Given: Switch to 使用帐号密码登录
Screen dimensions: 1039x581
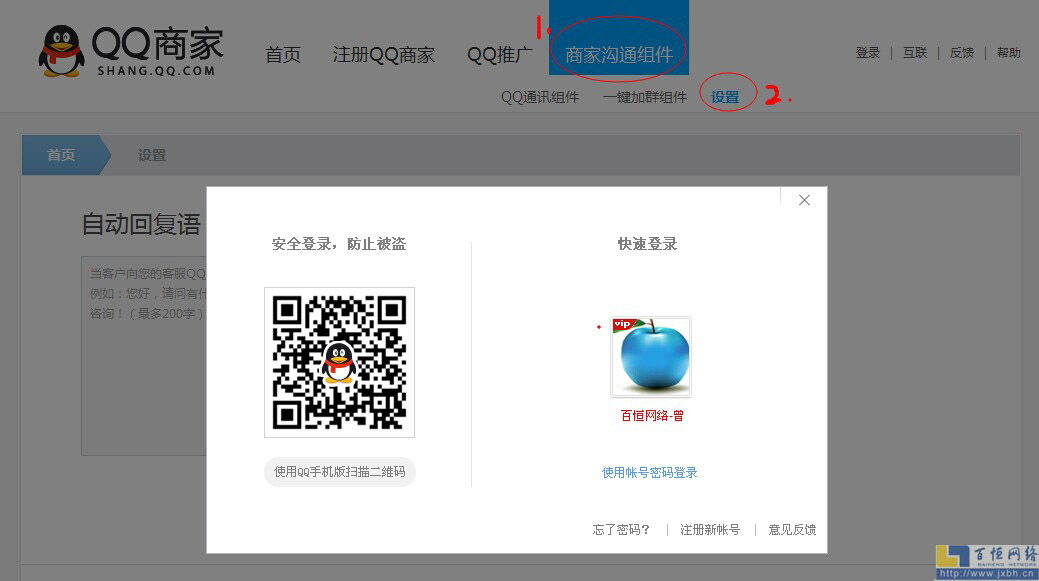Looking at the screenshot, I should point(648,473).
